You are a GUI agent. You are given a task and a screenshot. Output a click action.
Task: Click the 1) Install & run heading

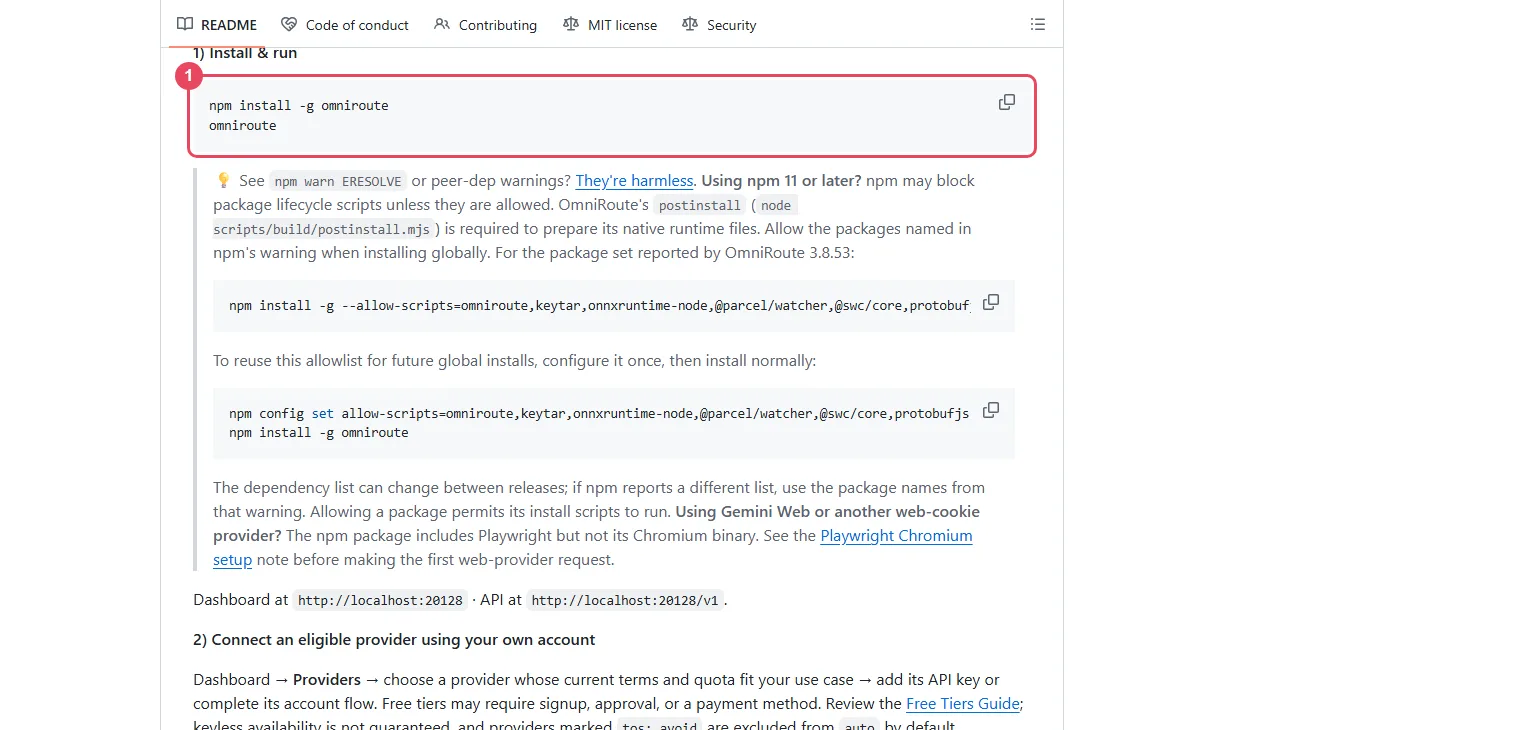[x=245, y=53]
